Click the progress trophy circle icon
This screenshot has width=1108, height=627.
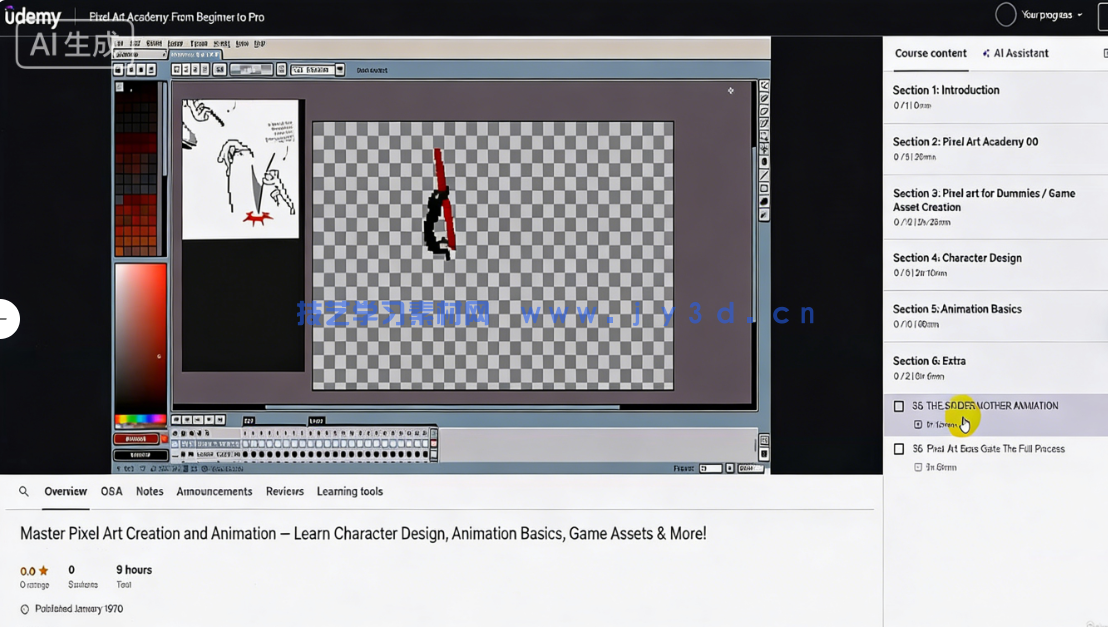(1005, 15)
